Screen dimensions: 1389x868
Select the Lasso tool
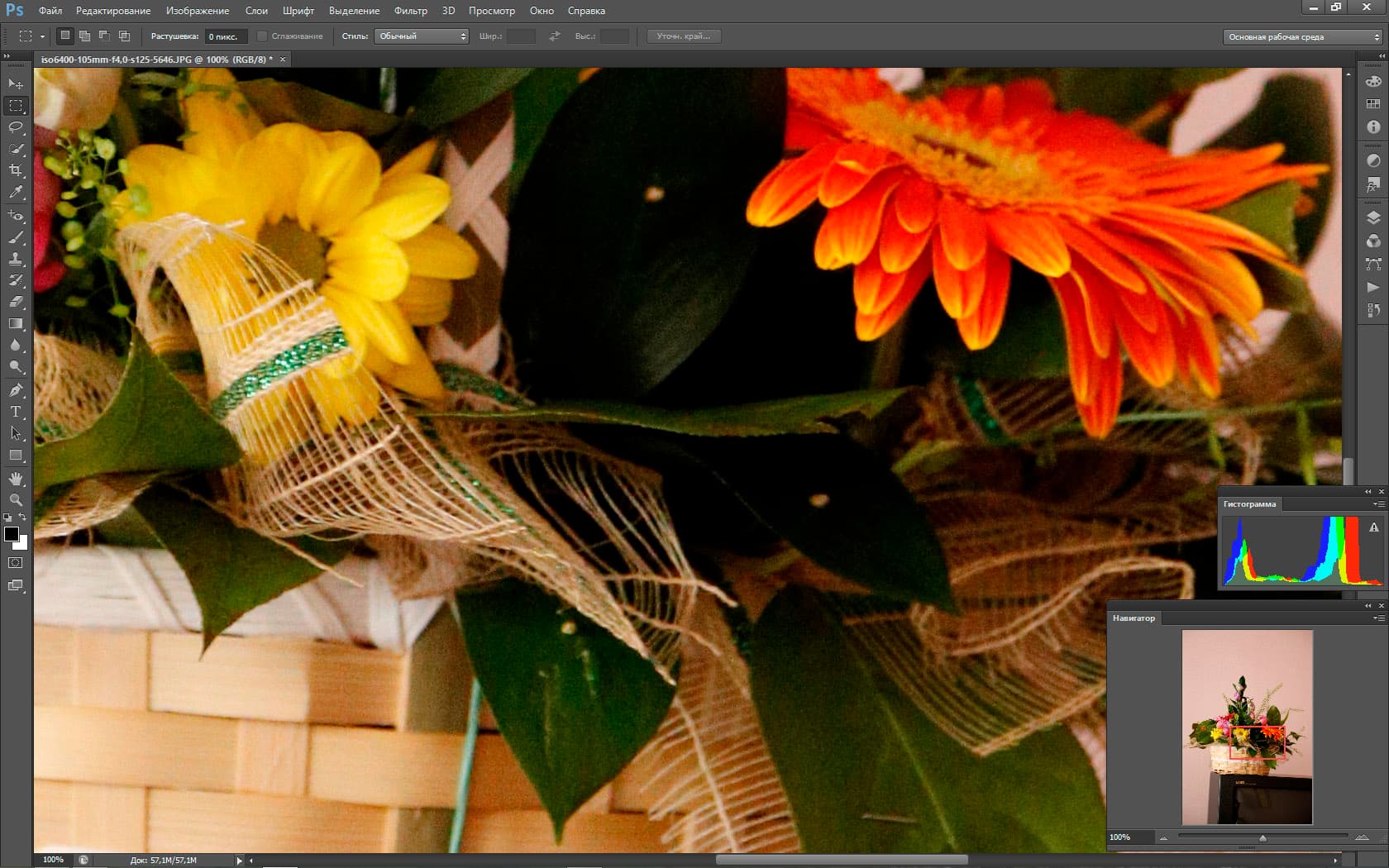coord(16,126)
